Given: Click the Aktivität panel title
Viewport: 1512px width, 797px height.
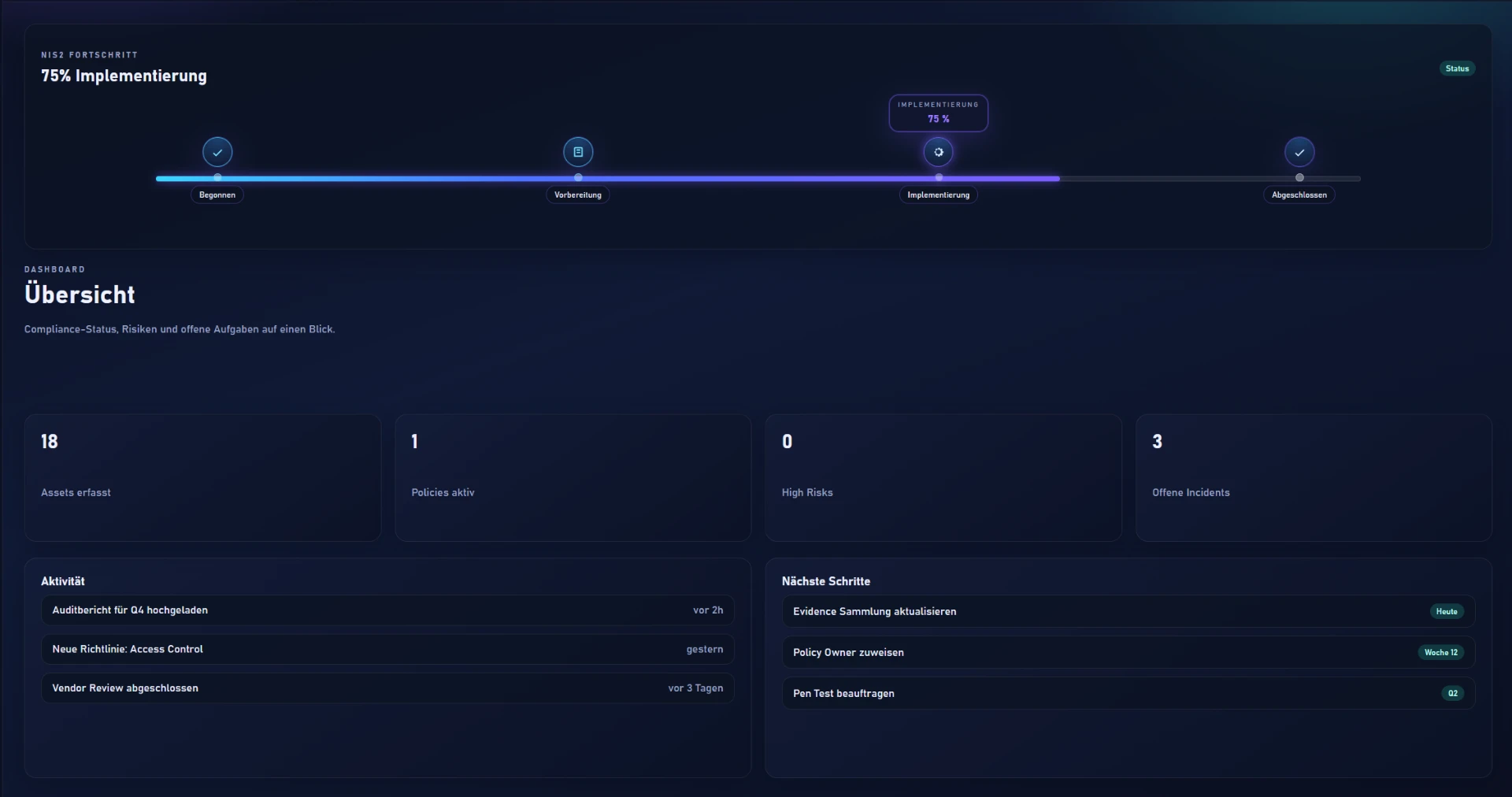Looking at the screenshot, I should click(x=63, y=581).
